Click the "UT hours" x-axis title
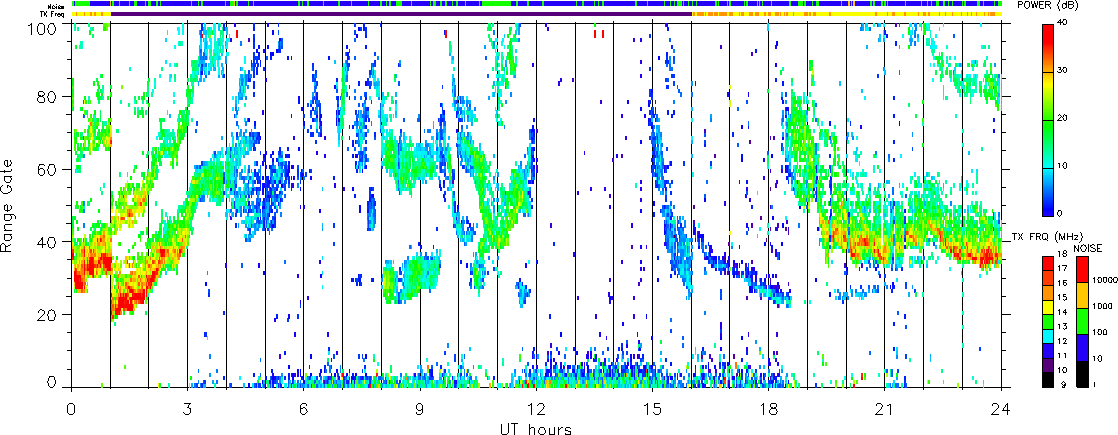Screen dimensions: 1118x435 point(537,428)
